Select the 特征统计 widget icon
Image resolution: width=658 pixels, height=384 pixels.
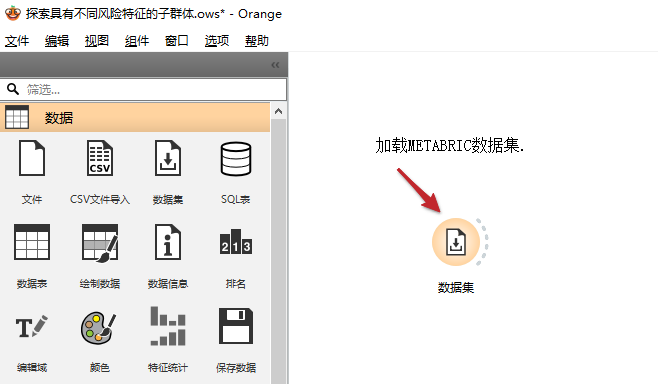coord(168,326)
